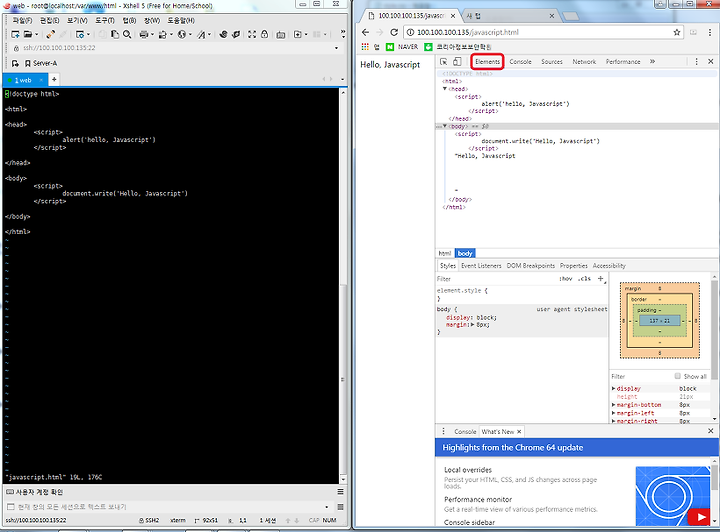This screenshot has width=720, height=532.
Task: Close the What's New drawer tab
Action: (x=519, y=431)
